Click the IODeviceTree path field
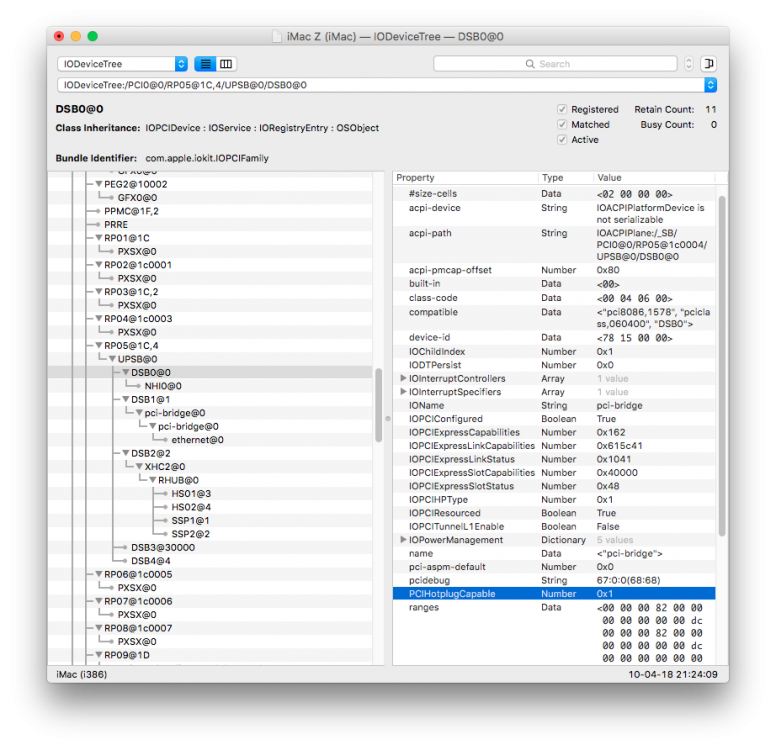The height and width of the screenshot is (750, 776). 381,85
